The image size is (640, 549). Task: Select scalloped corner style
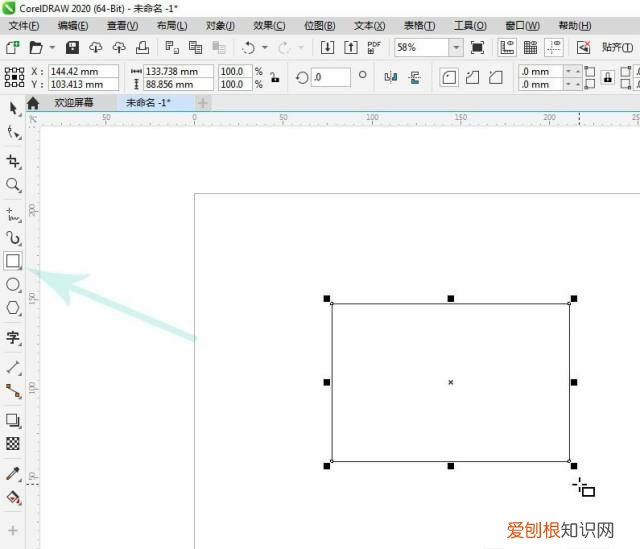(x=472, y=77)
